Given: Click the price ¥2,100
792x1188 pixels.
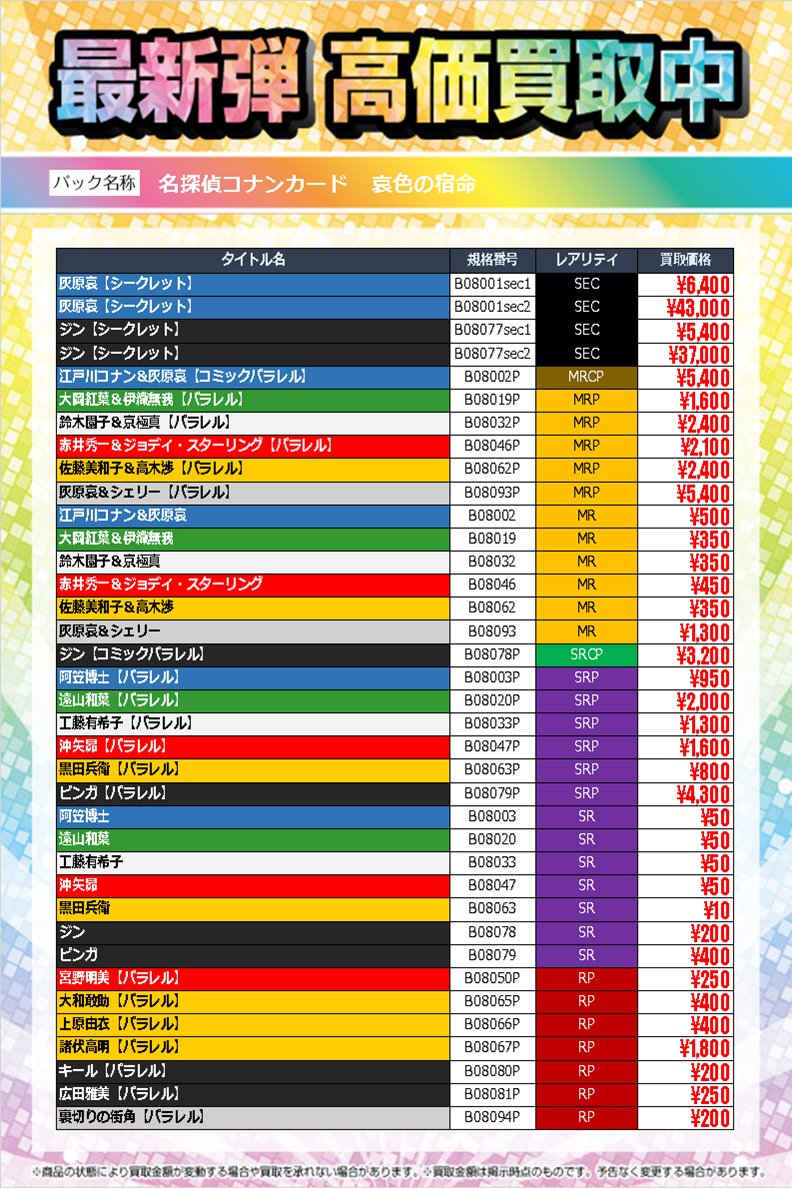Looking at the screenshot, I should click(704, 447).
